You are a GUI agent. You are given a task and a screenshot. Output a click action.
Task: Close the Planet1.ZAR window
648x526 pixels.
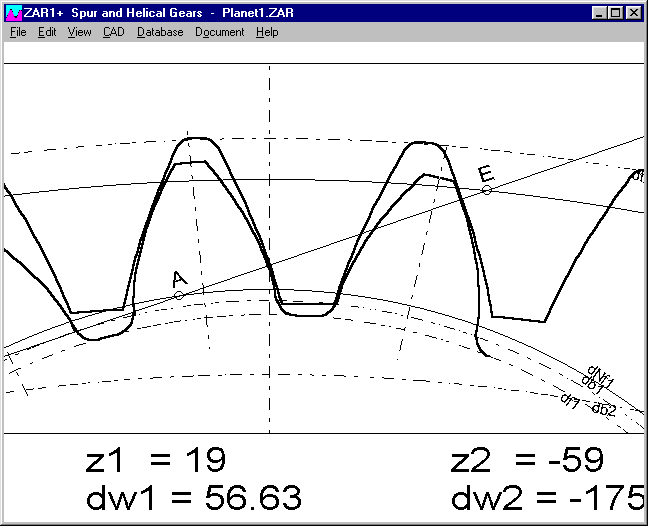[x=634, y=13]
